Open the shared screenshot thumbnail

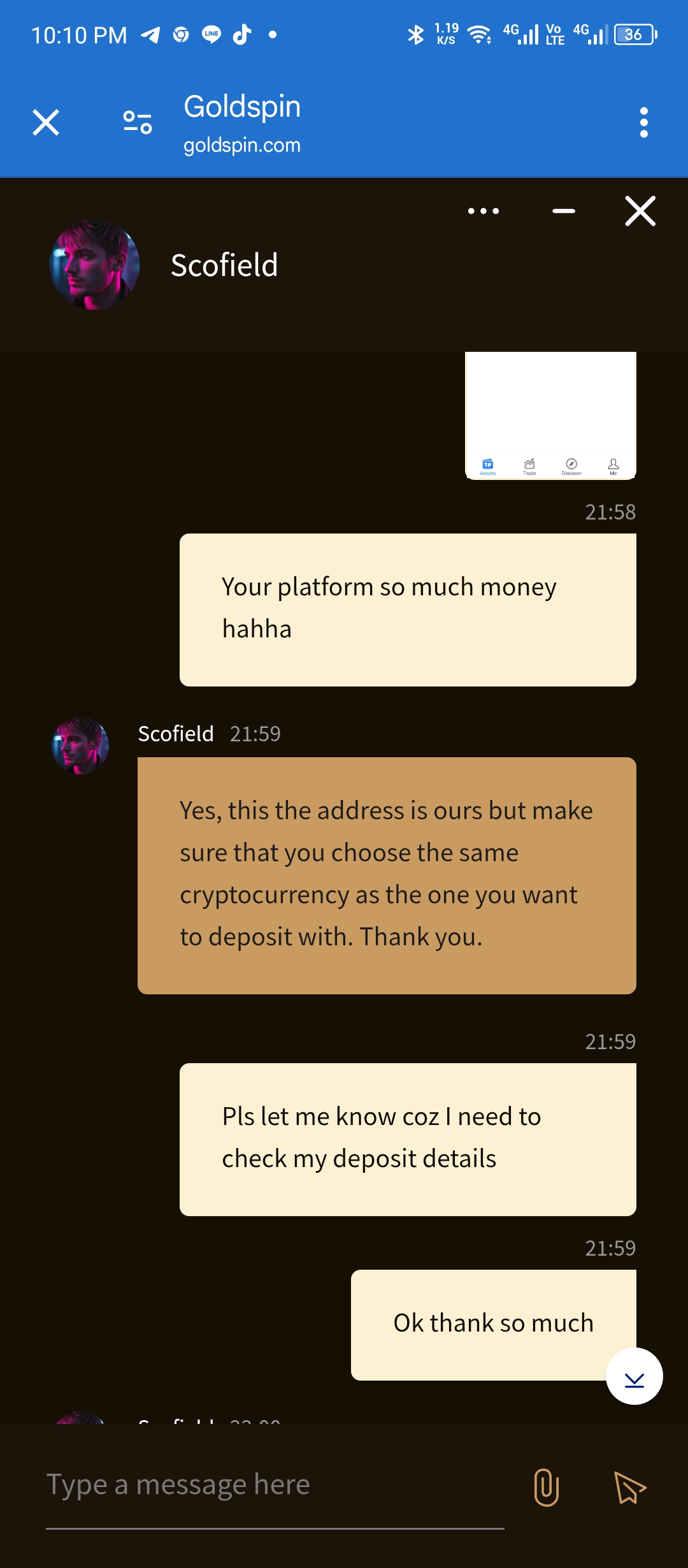pos(550,415)
